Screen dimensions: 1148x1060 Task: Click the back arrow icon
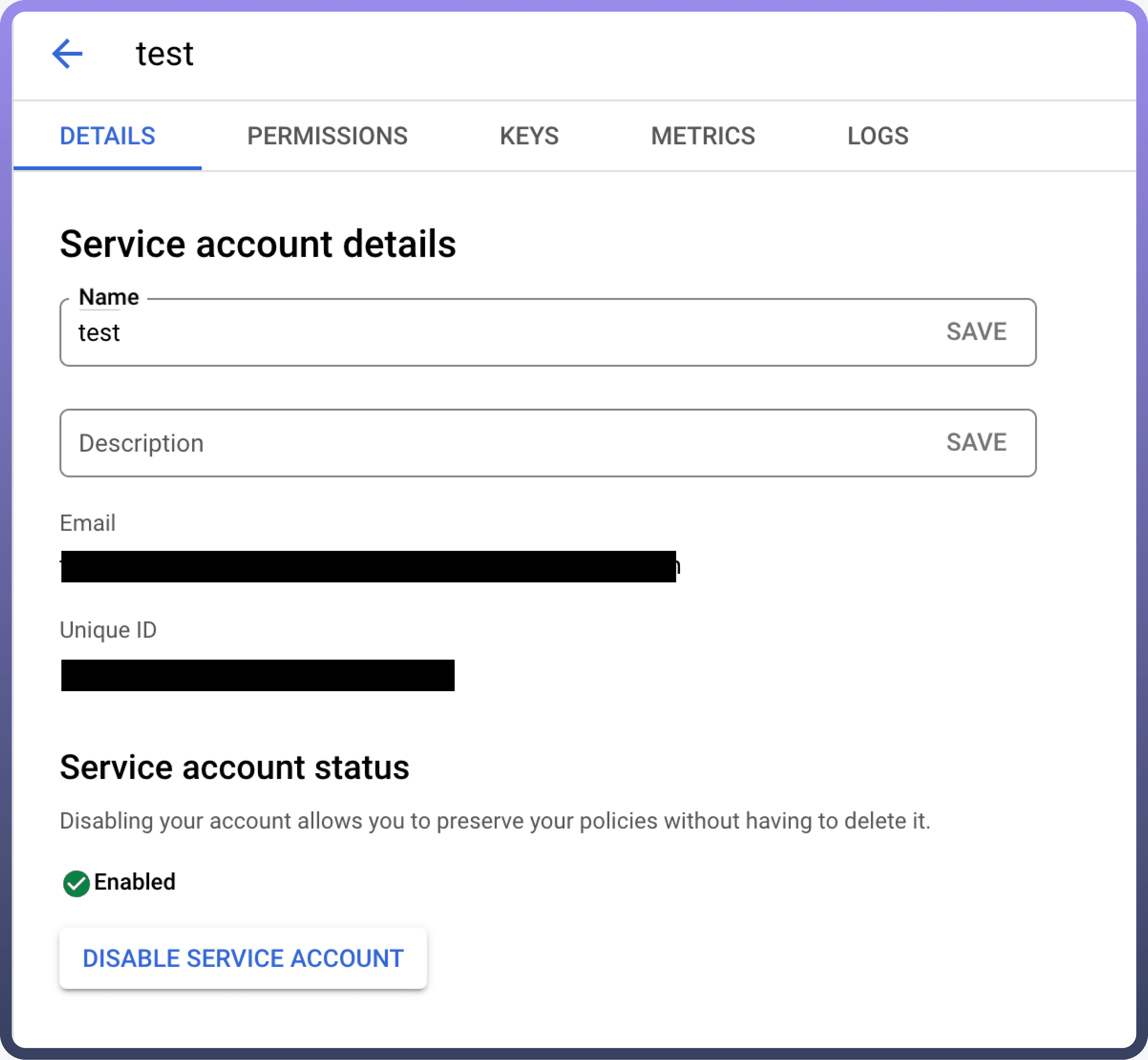68,54
